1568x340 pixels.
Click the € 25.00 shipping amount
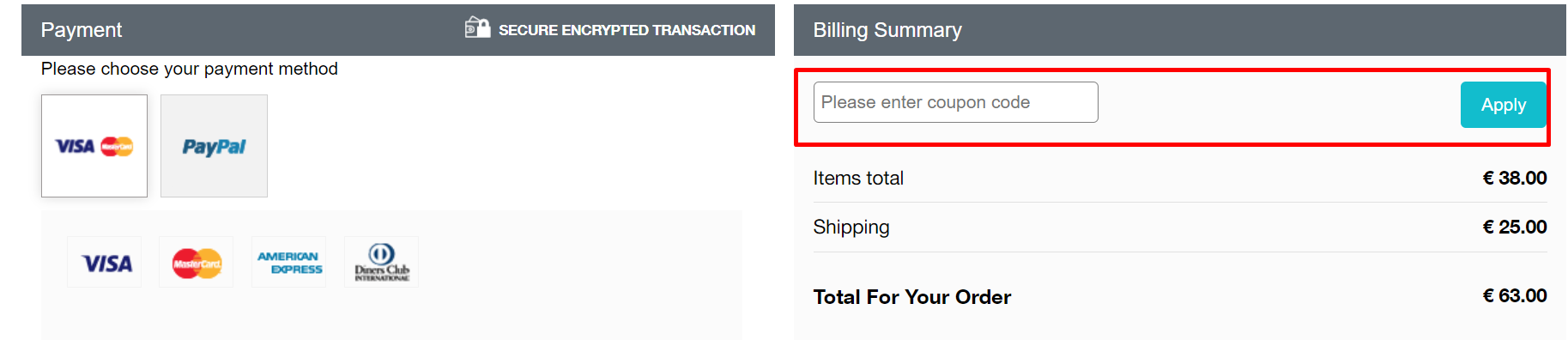click(x=1515, y=227)
